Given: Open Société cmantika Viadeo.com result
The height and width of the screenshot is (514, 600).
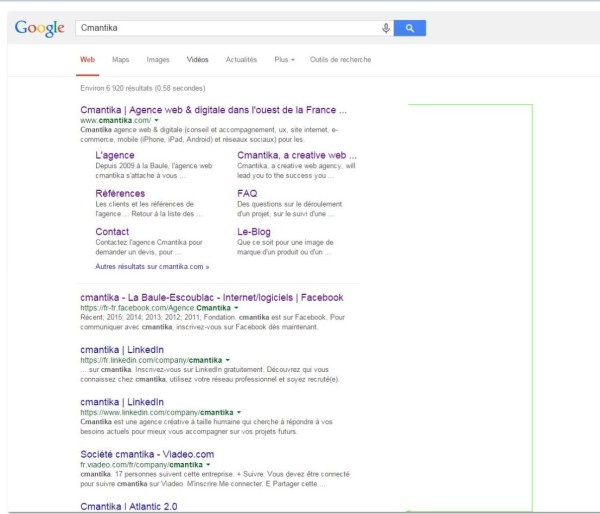Looking at the screenshot, I should click(x=147, y=454).
